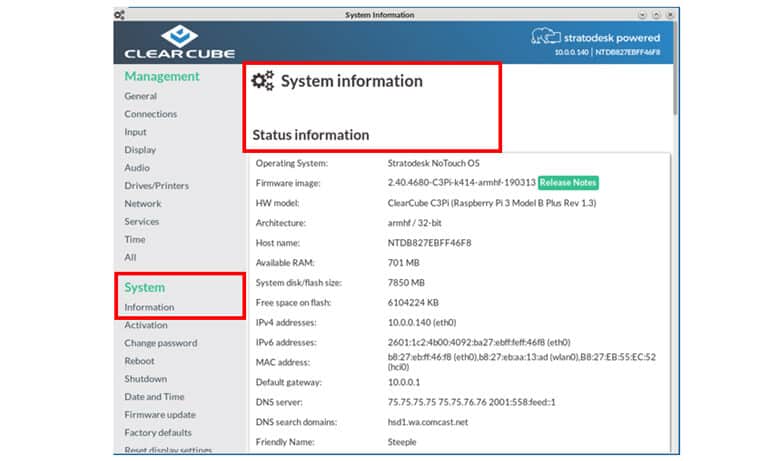Click the minimize button in title bar
Viewport: 780px width, 461px height.
642,15
